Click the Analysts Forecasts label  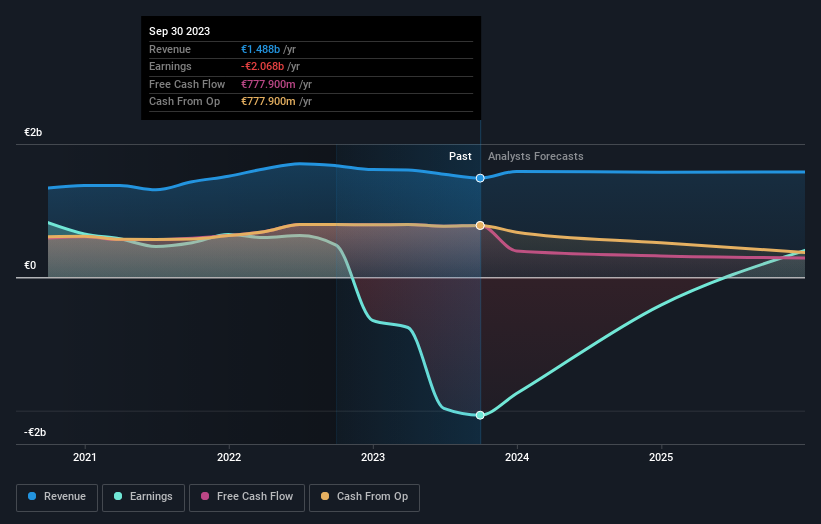pyautogui.click(x=536, y=156)
